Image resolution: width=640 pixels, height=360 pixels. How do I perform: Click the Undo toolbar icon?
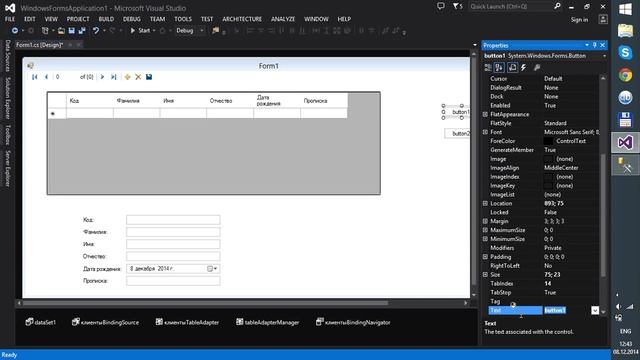click(96, 31)
